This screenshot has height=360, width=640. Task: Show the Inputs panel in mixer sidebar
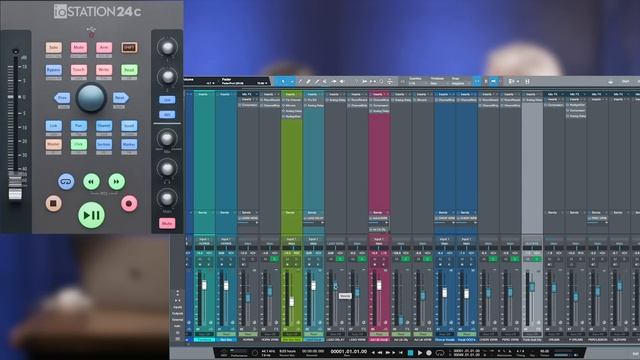(178, 307)
